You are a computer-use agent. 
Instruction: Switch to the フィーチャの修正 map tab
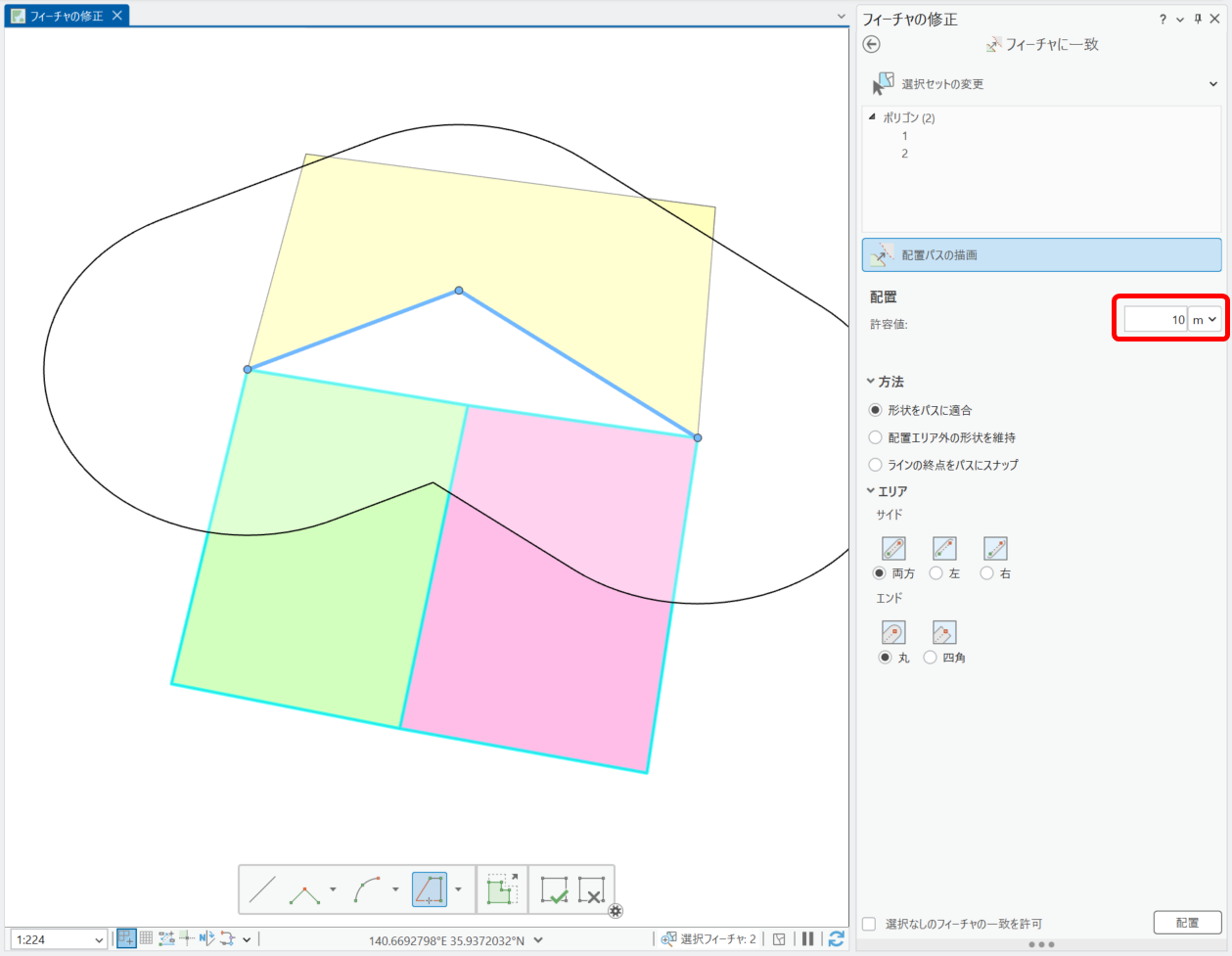67,16
